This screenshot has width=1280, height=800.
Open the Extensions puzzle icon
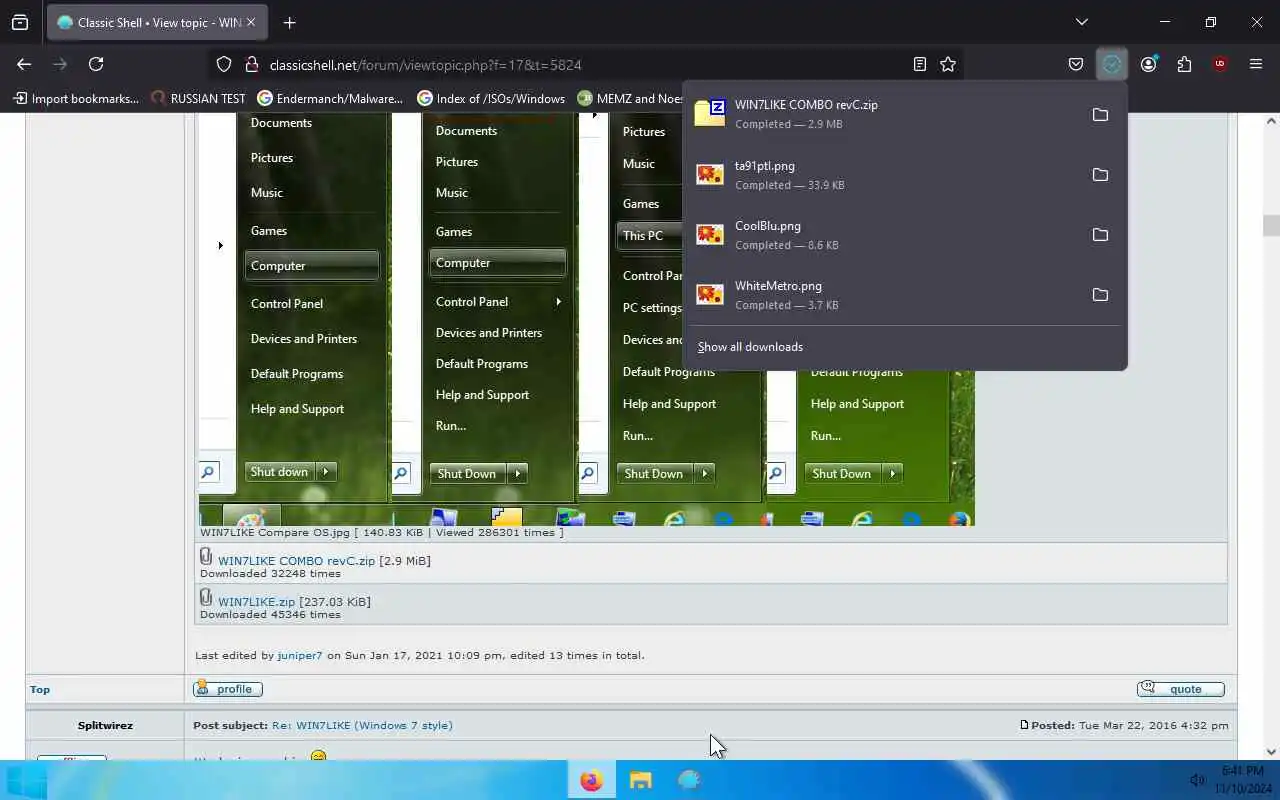(1184, 64)
